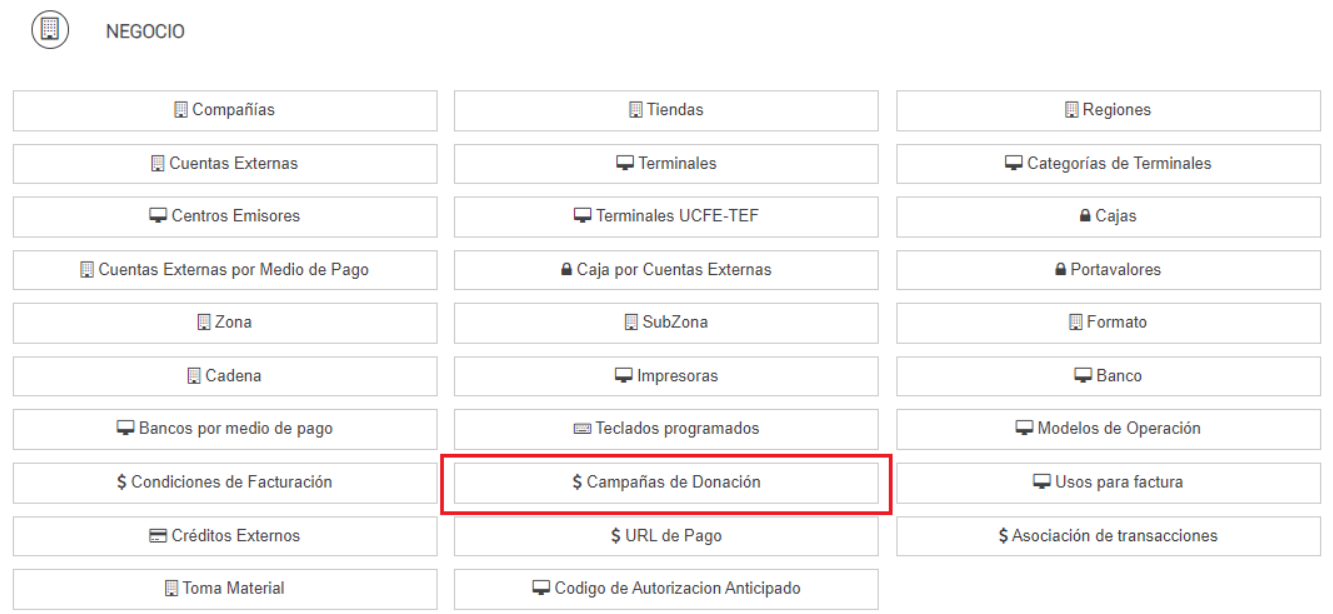This screenshot has height=614, width=1333.
Task: Open Modelos de Operación
Action: [x=1108, y=429]
